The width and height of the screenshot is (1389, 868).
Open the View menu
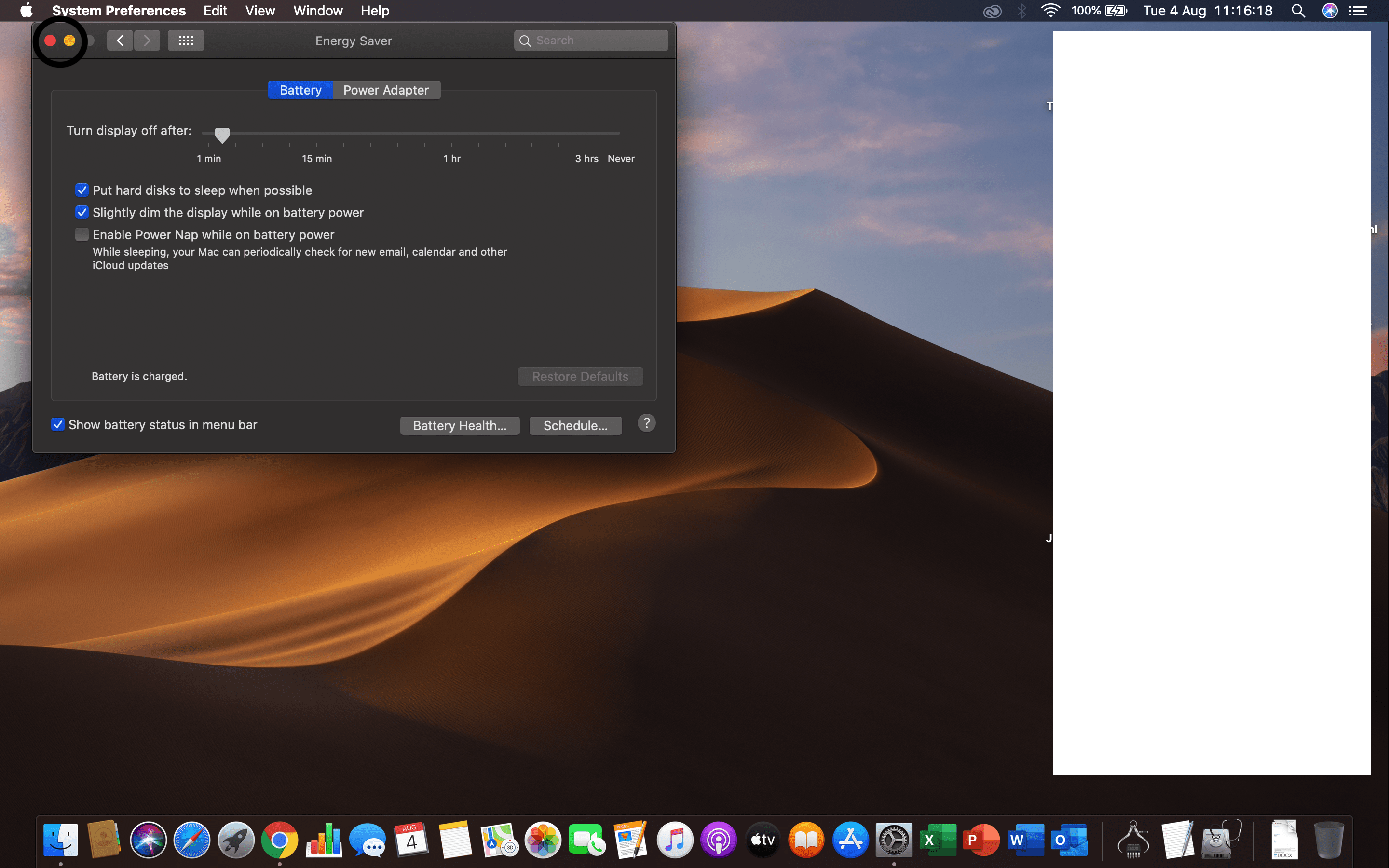pyautogui.click(x=260, y=11)
